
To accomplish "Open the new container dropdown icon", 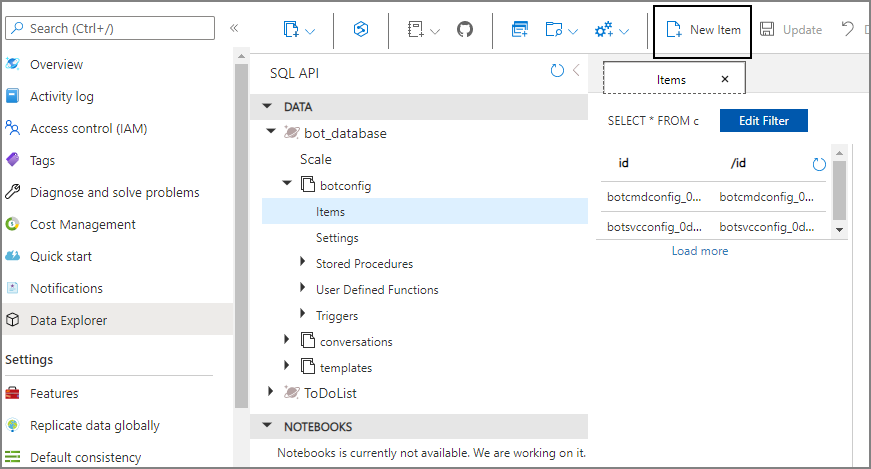I will coord(298,30).
